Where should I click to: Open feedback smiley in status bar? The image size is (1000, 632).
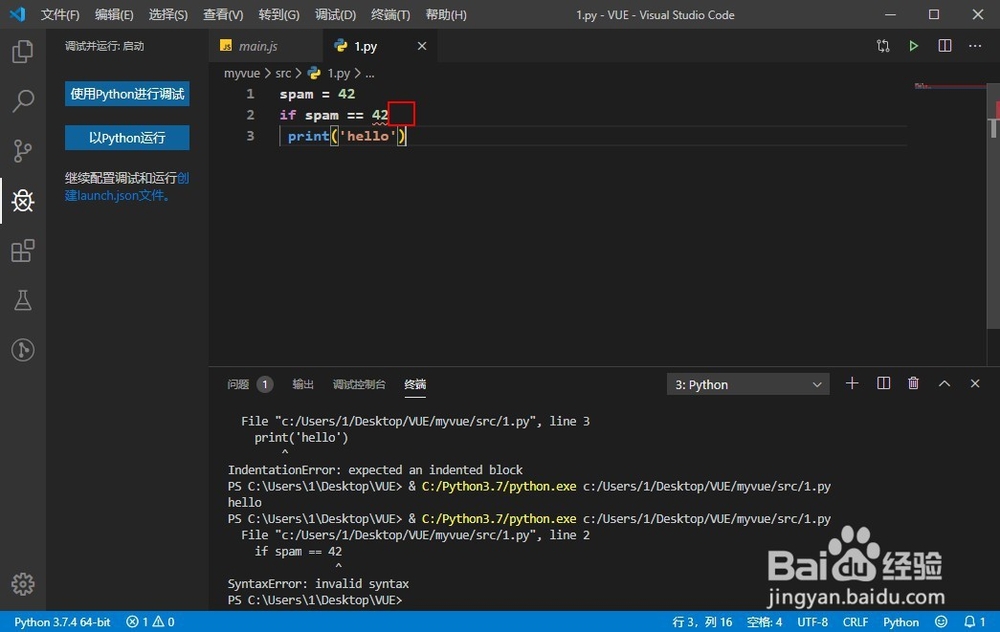coord(941,622)
